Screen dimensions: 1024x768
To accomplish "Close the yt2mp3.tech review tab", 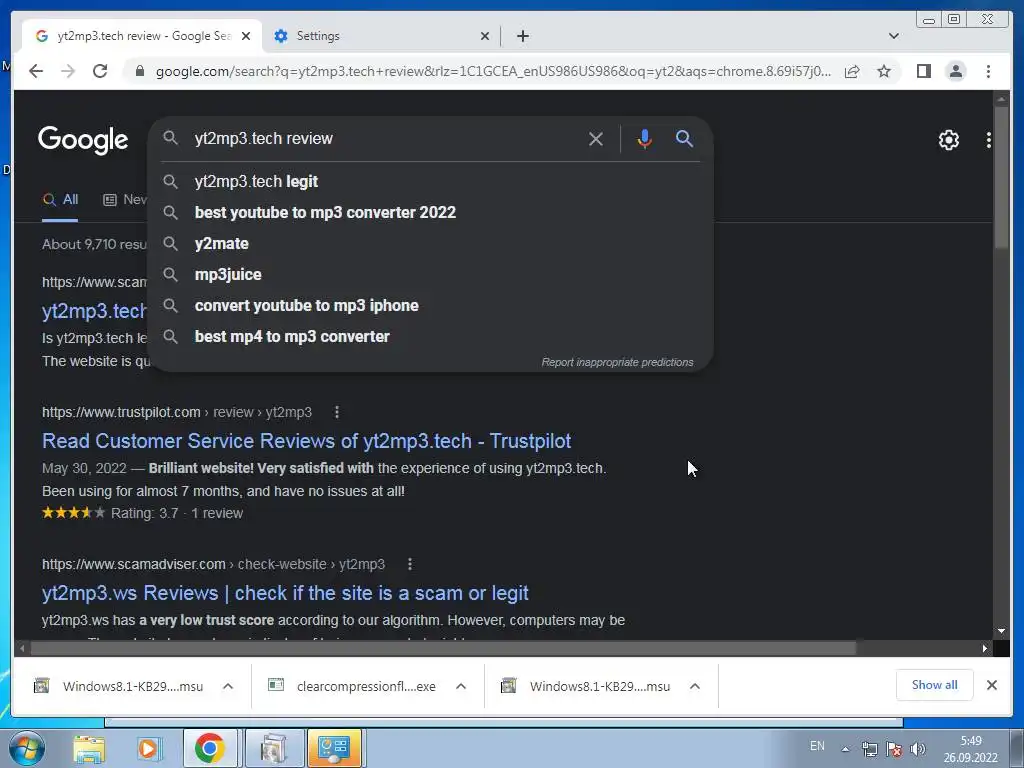I will pos(246,36).
